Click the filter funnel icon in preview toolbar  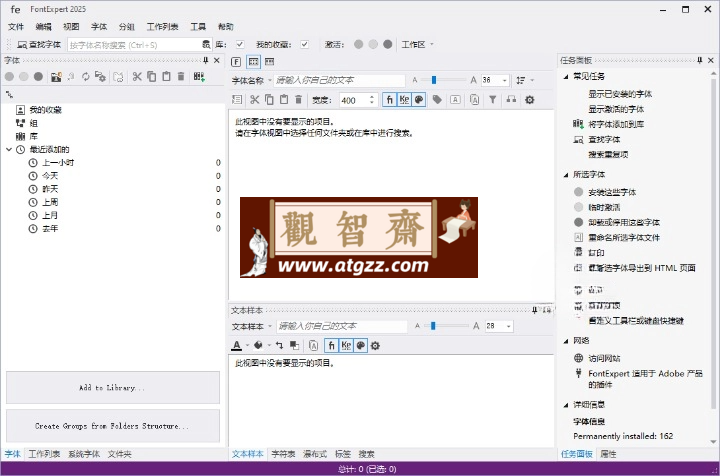point(492,100)
